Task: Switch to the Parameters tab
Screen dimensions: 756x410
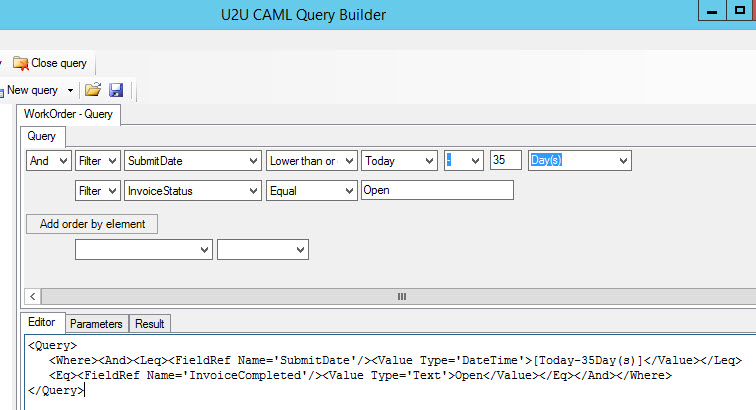Action: 96,324
